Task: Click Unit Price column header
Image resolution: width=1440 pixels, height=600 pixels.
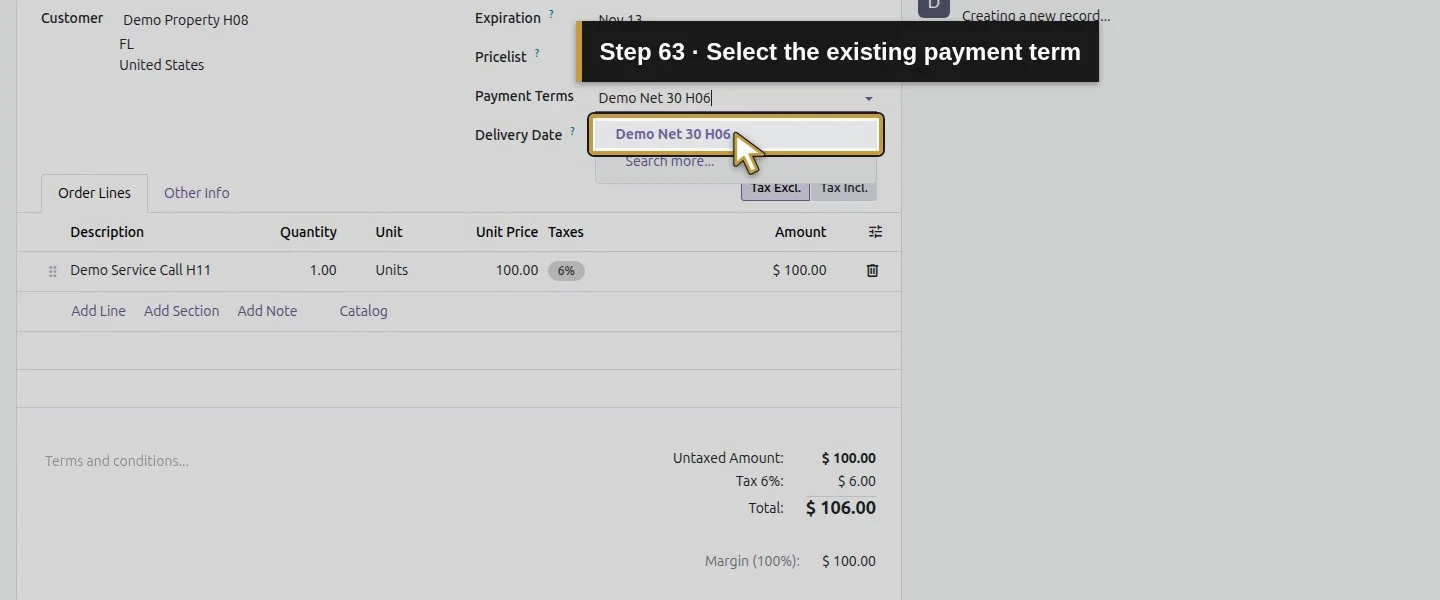Action: pos(507,232)
